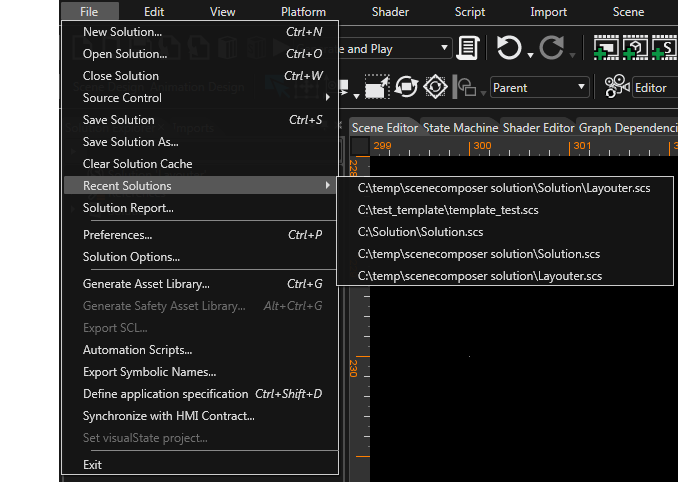Open the Editor camera dropdown
Viewport: 680px width, 483px height.
[655, 88]
